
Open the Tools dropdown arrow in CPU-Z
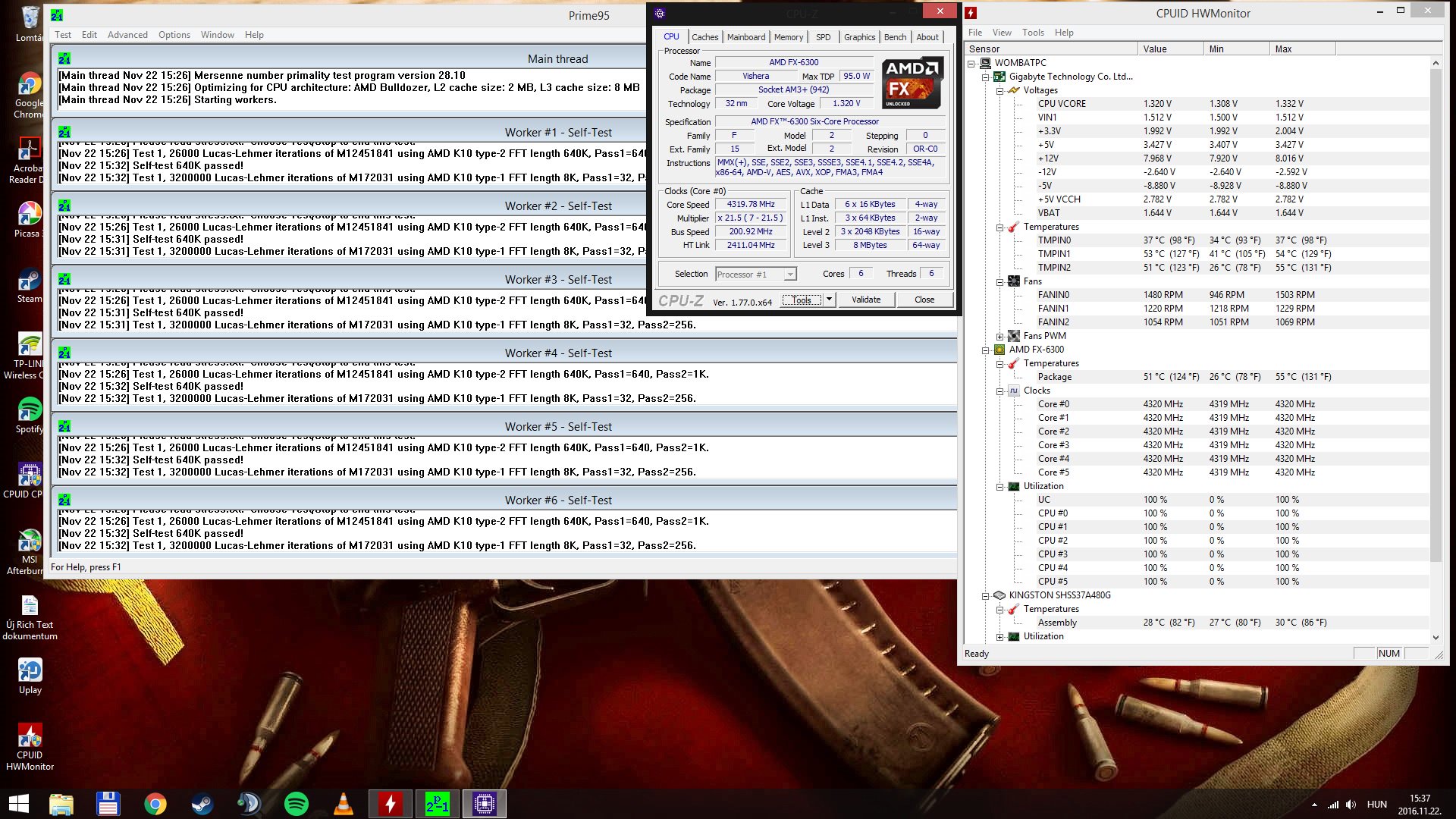pyautogui.click(x=829, y=300)
